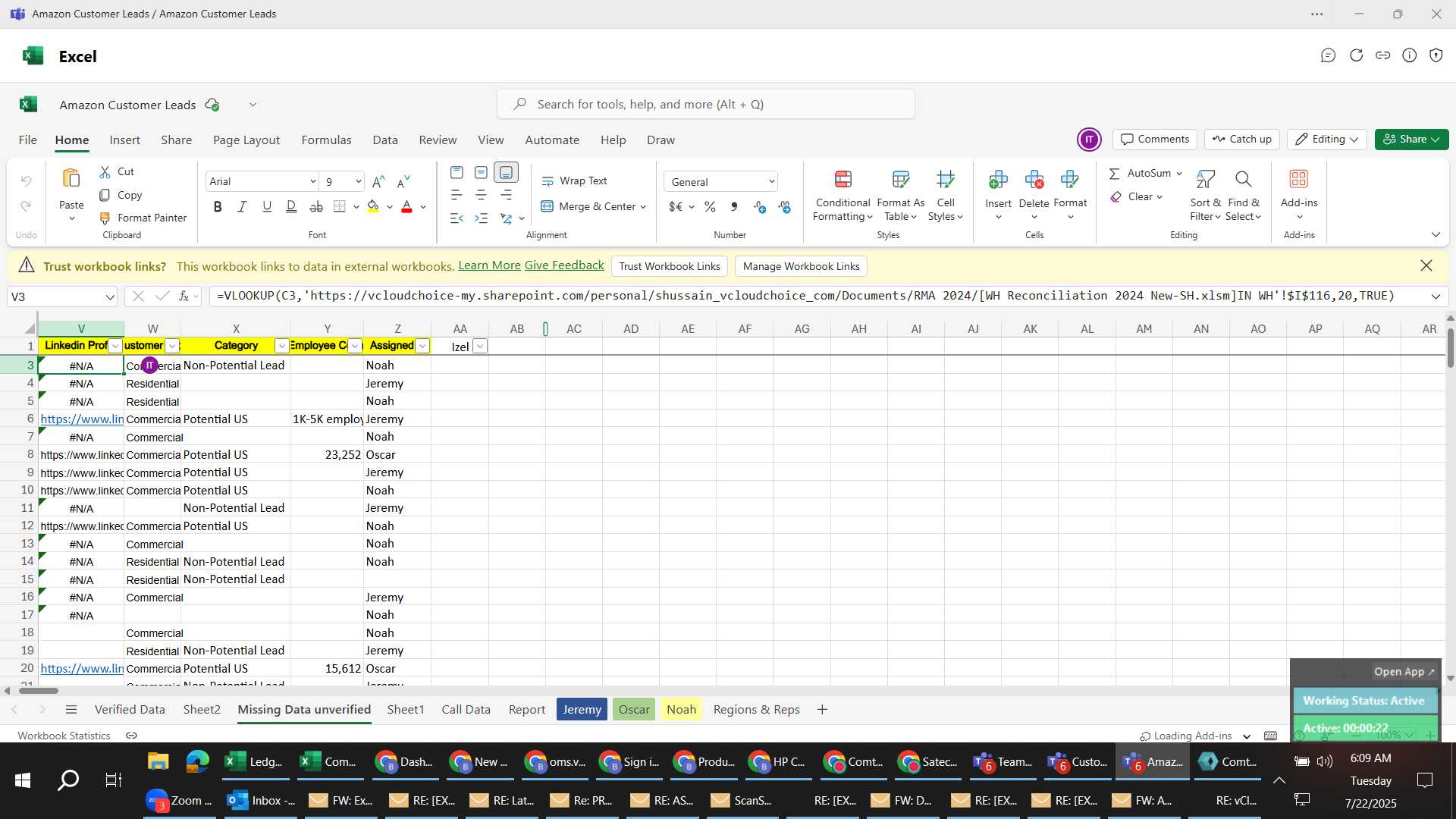The image size is (1456, 819).
Task: Click the Insert Function fx icon
Action: pos(184,296)
